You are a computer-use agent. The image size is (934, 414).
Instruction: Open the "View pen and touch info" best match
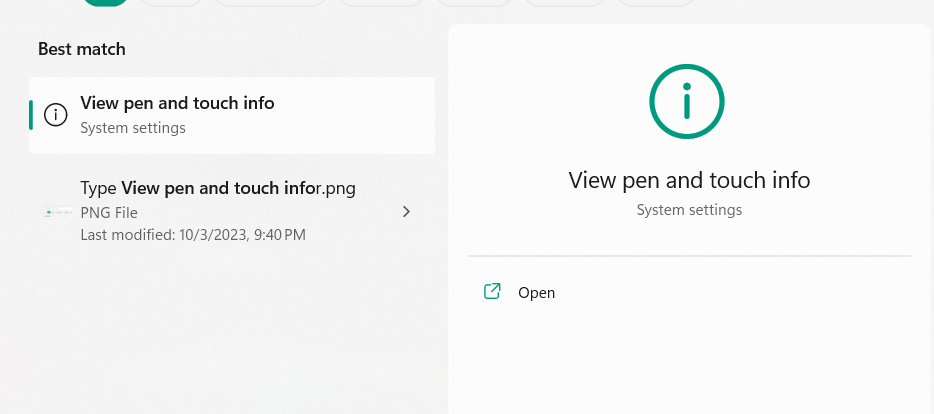point(177,103)
